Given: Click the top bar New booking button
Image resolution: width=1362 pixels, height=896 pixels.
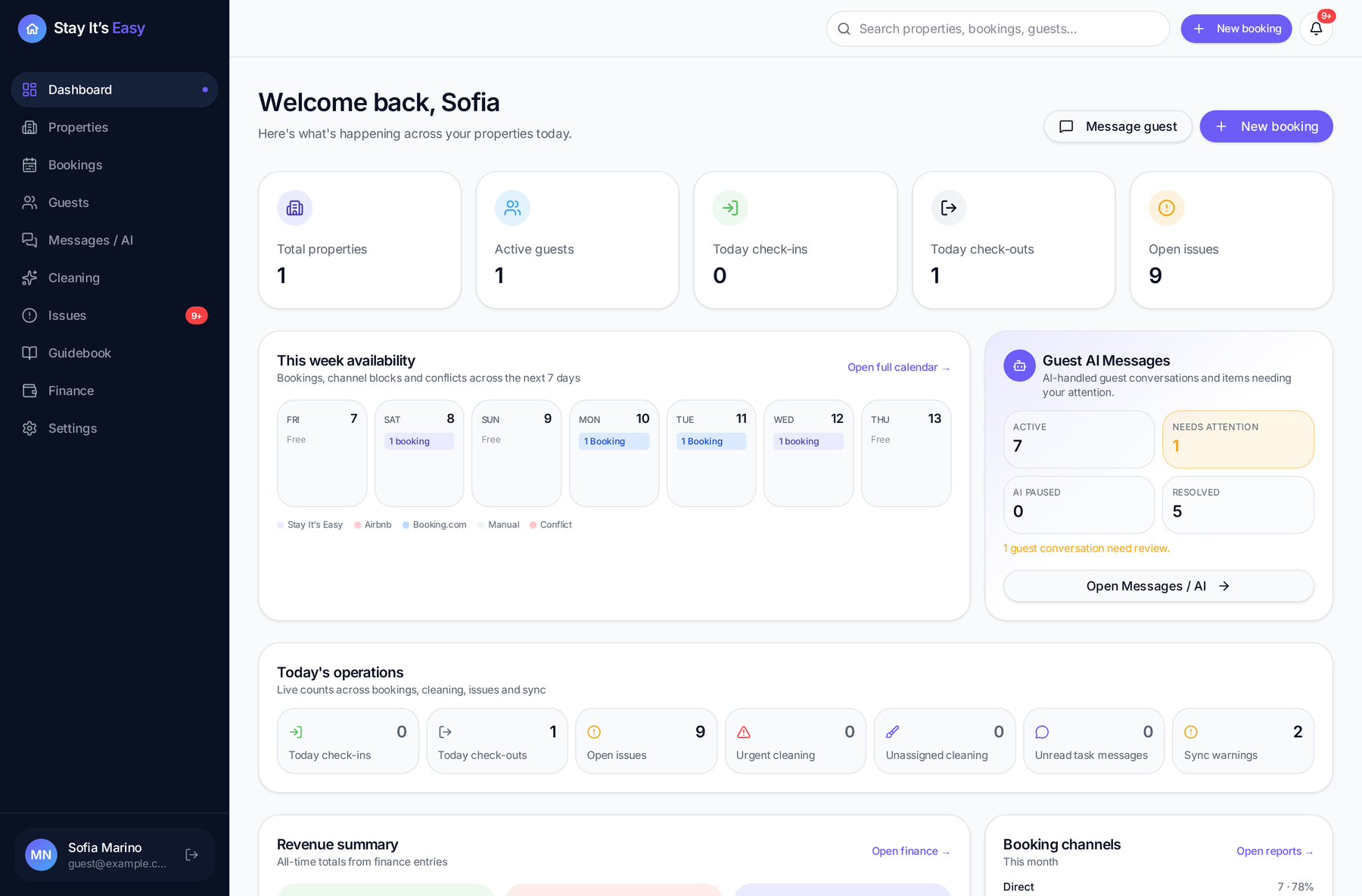Looking at the screenshot, I should tap(1236, 29).
